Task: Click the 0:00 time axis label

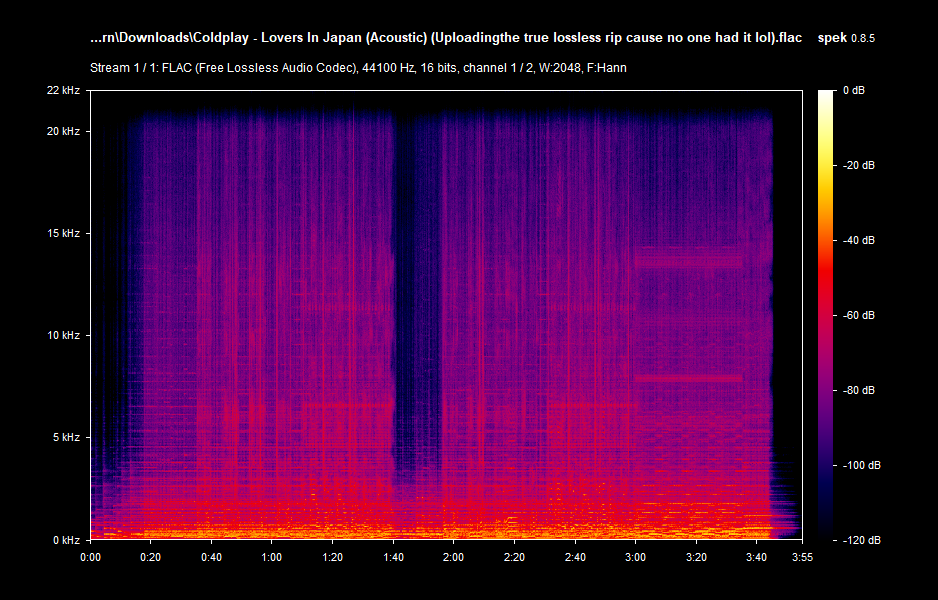Action: (90, 558)
